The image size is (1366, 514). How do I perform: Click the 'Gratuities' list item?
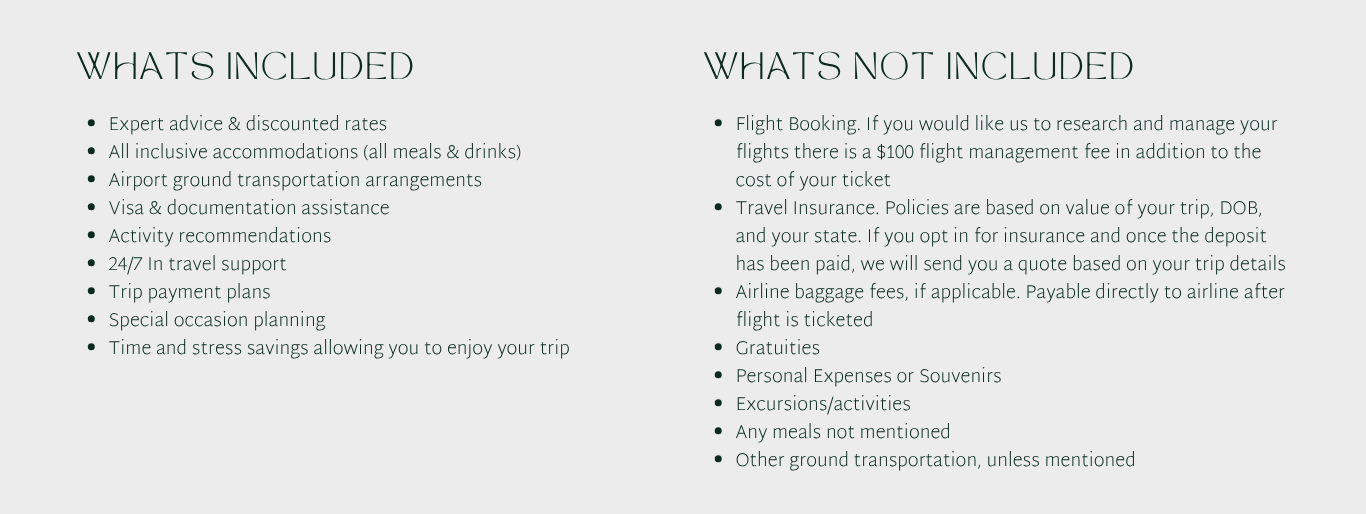click(x=777, y=348)
